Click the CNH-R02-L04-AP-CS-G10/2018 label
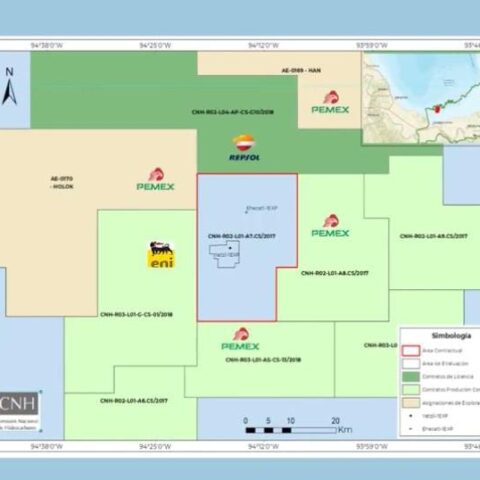 pos(233,112)
